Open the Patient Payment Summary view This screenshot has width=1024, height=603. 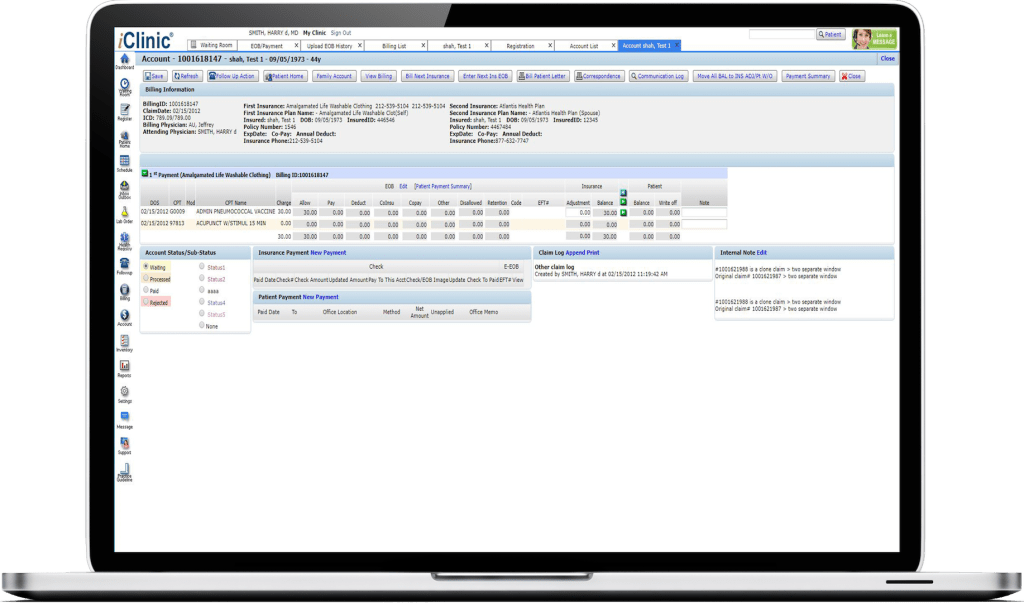coord(443,186)
